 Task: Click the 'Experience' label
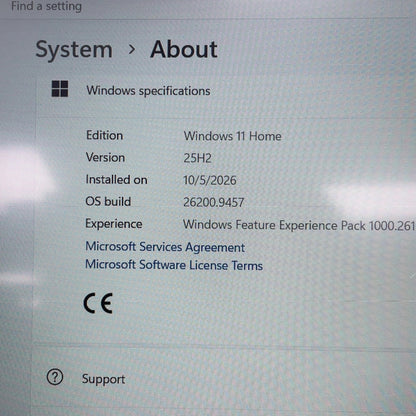114,224
